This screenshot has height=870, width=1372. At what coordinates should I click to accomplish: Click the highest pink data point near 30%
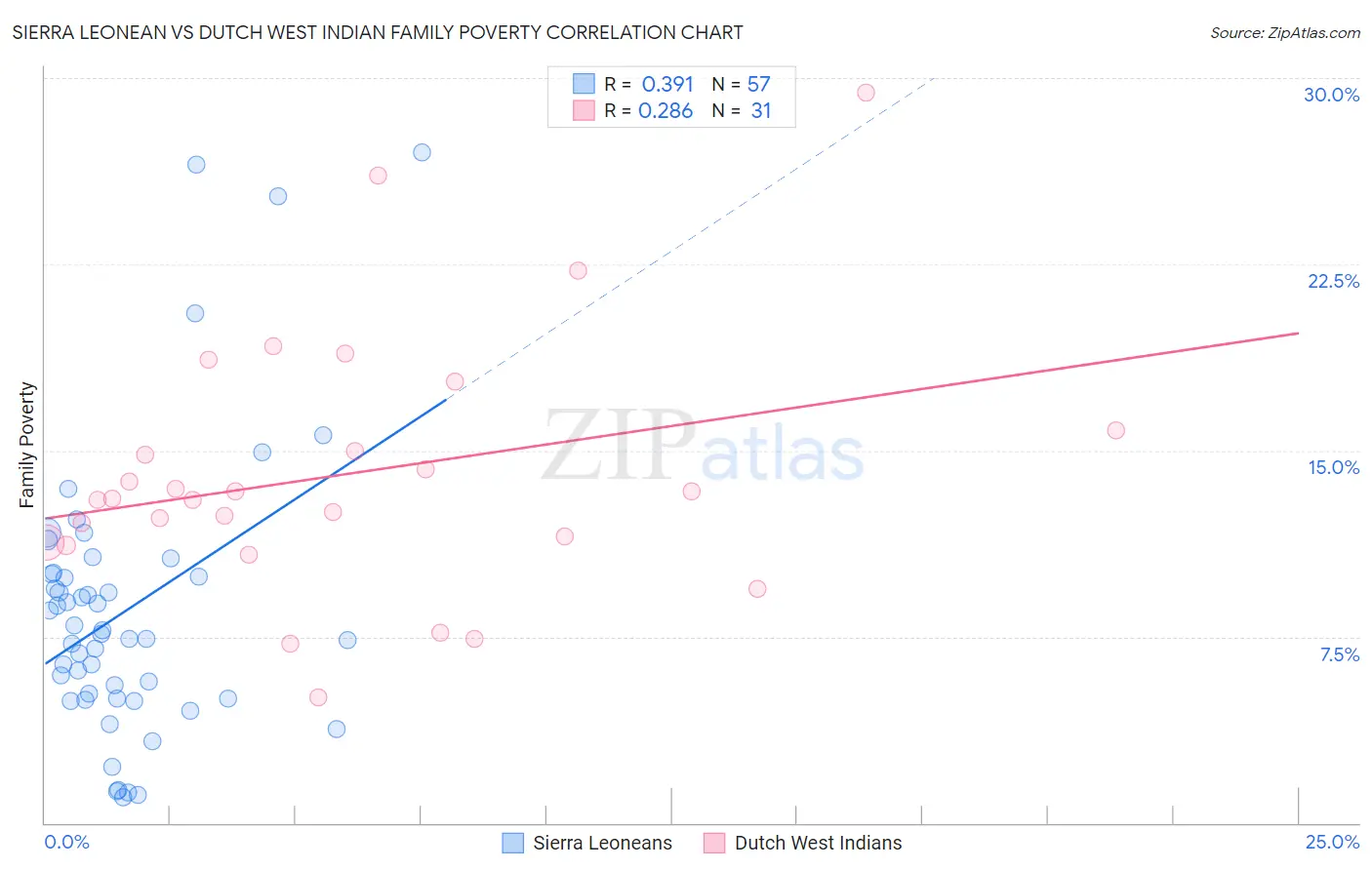[866, 93]
